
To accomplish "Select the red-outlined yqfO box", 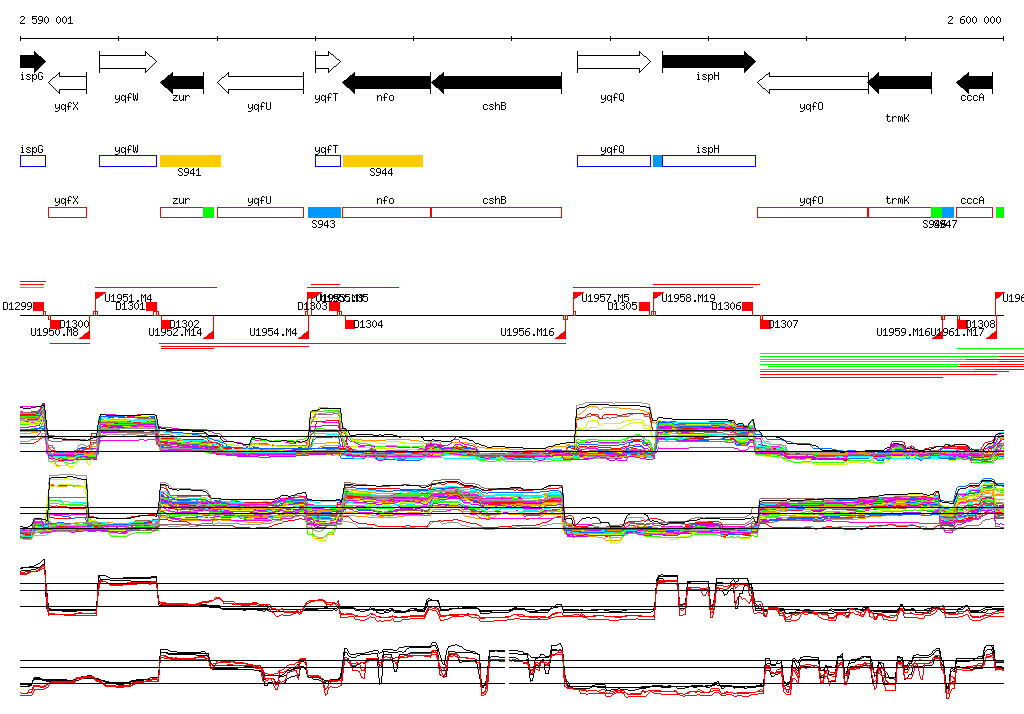I will coord(812,212).
